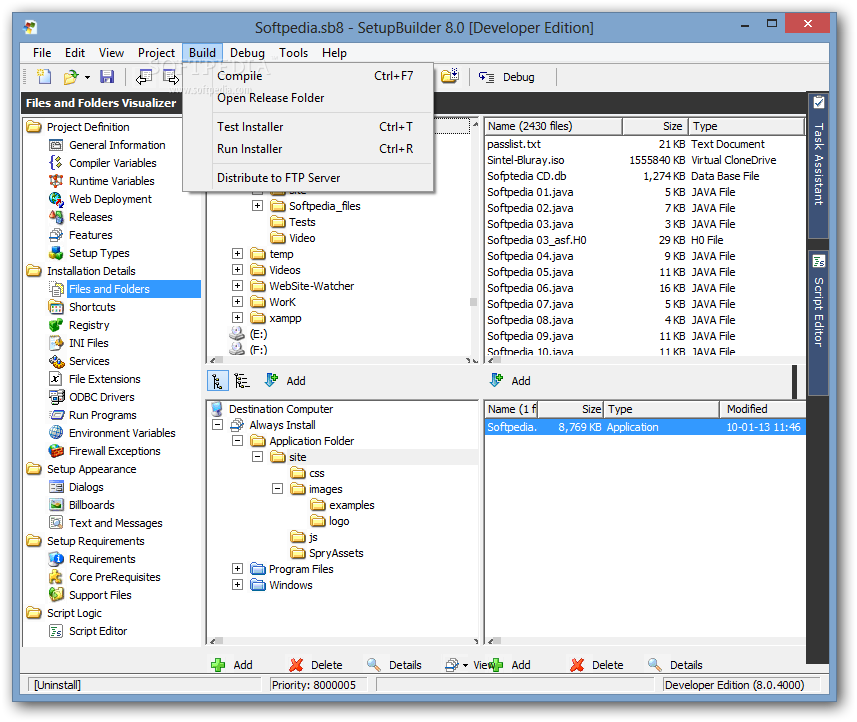Viewport: 857px width, 722px height.
Task: Click the Features icon in sidebar
Action: [x=56, y=235]
